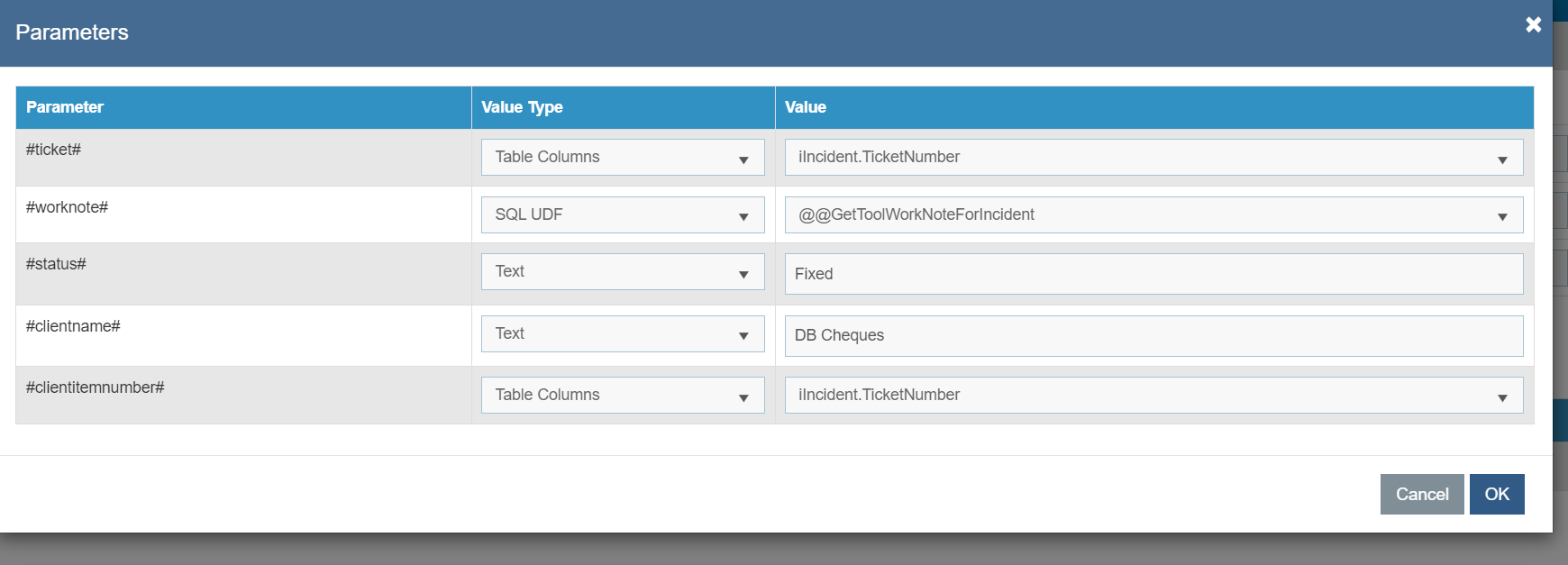Expand the @@GetToolWorkNoteForIncident value dropdown
Viewport: 1568px width, 565px height.
point(1153,215)
